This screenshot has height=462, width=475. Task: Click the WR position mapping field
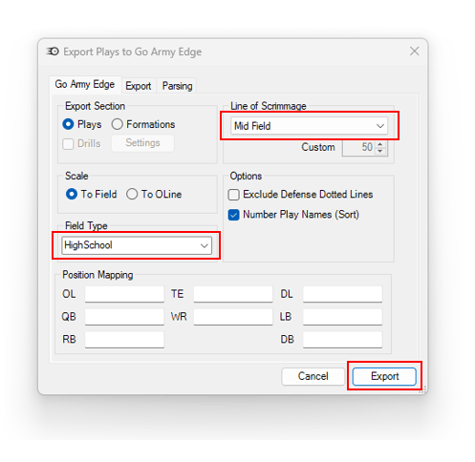click(233, 317)
